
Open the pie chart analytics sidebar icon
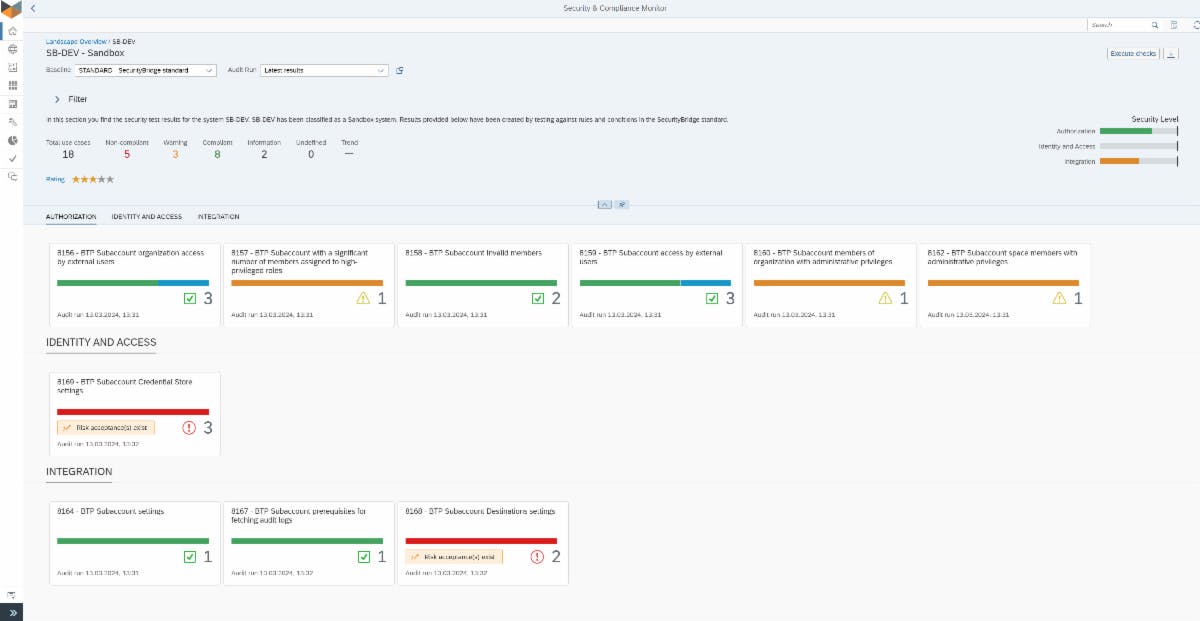tap(12, 139)
